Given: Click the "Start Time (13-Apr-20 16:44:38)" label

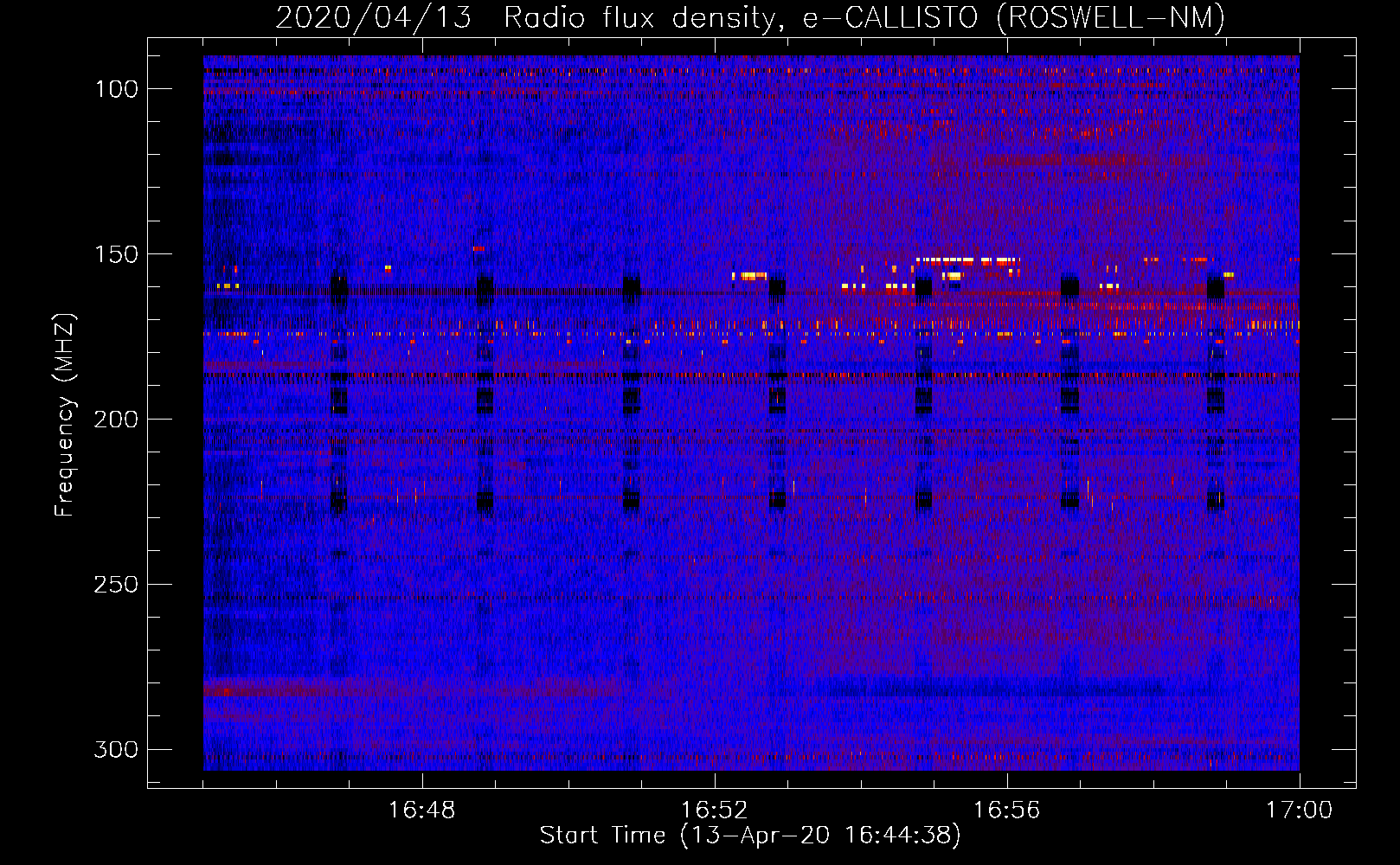Looking at the screenshot, I should tap(750, 836).
